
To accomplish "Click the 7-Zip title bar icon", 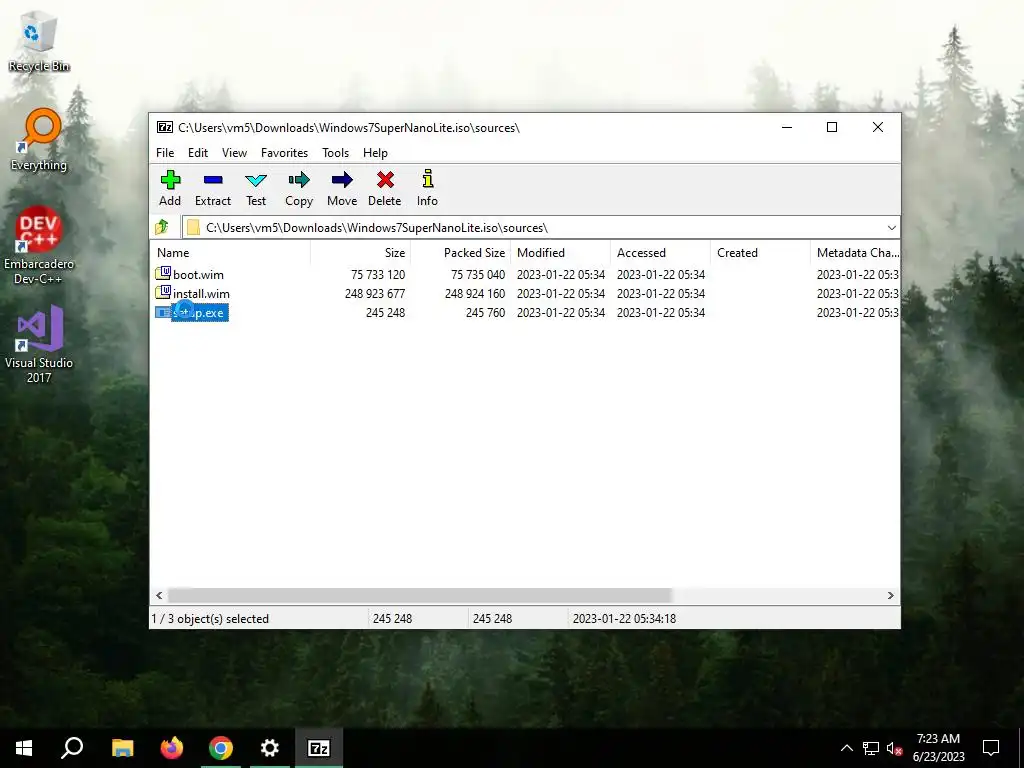I will (x=165, y=127).
